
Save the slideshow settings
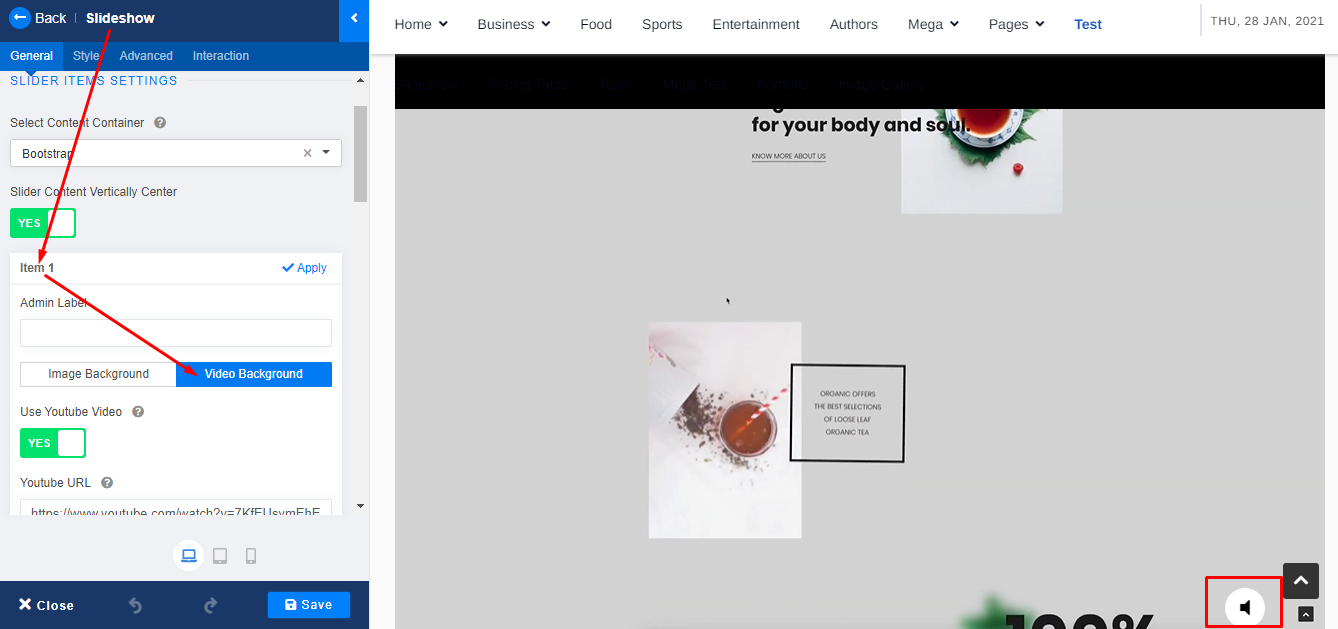[308, 605]
